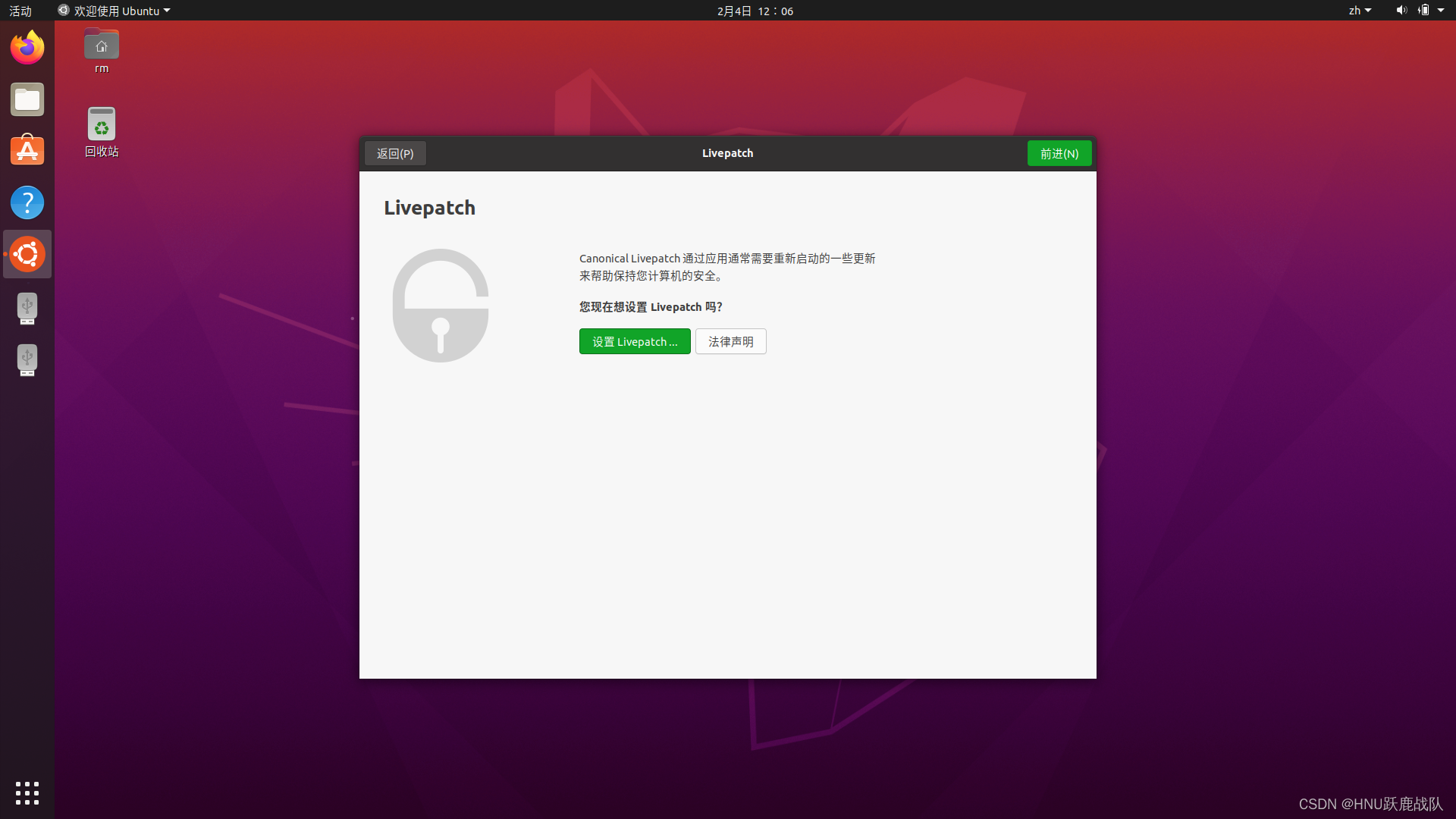Open Firefox from the dock
Viewport: 1456px width, 819px height.
27,48
